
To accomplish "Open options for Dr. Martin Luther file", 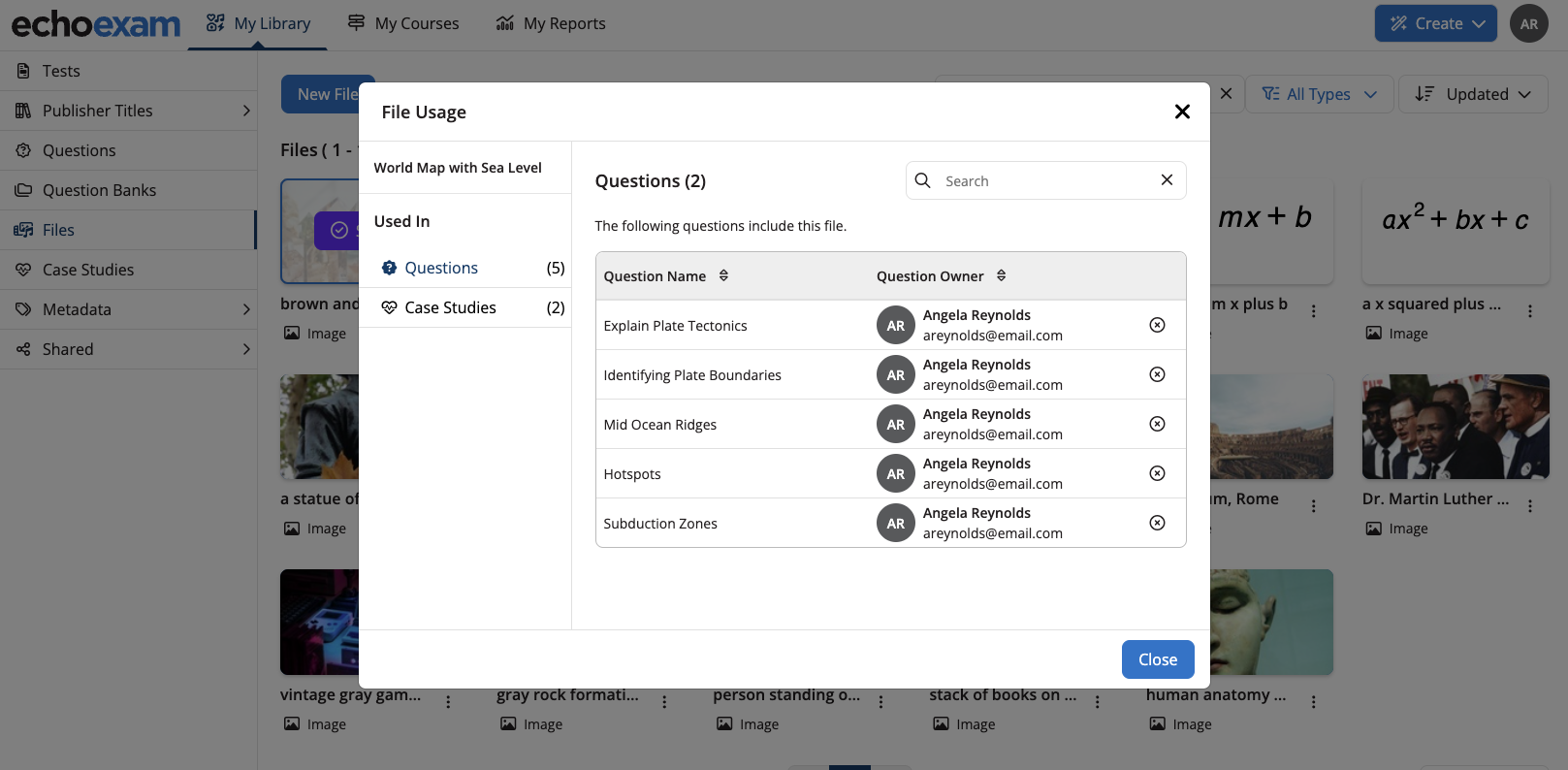I will pyautogui.click(x=1530, y=506).
